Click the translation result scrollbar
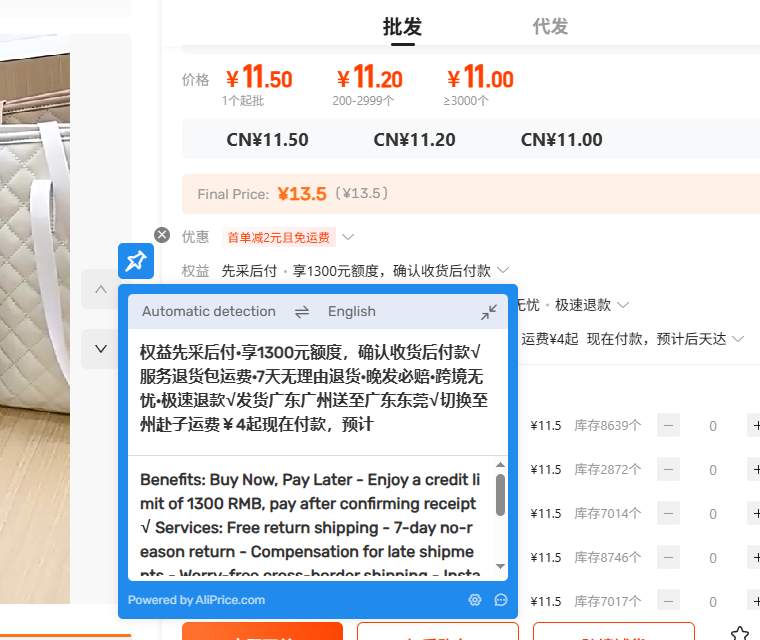Image resolution: width=760 pixels, height=640 pixels. tap(500, 495)
